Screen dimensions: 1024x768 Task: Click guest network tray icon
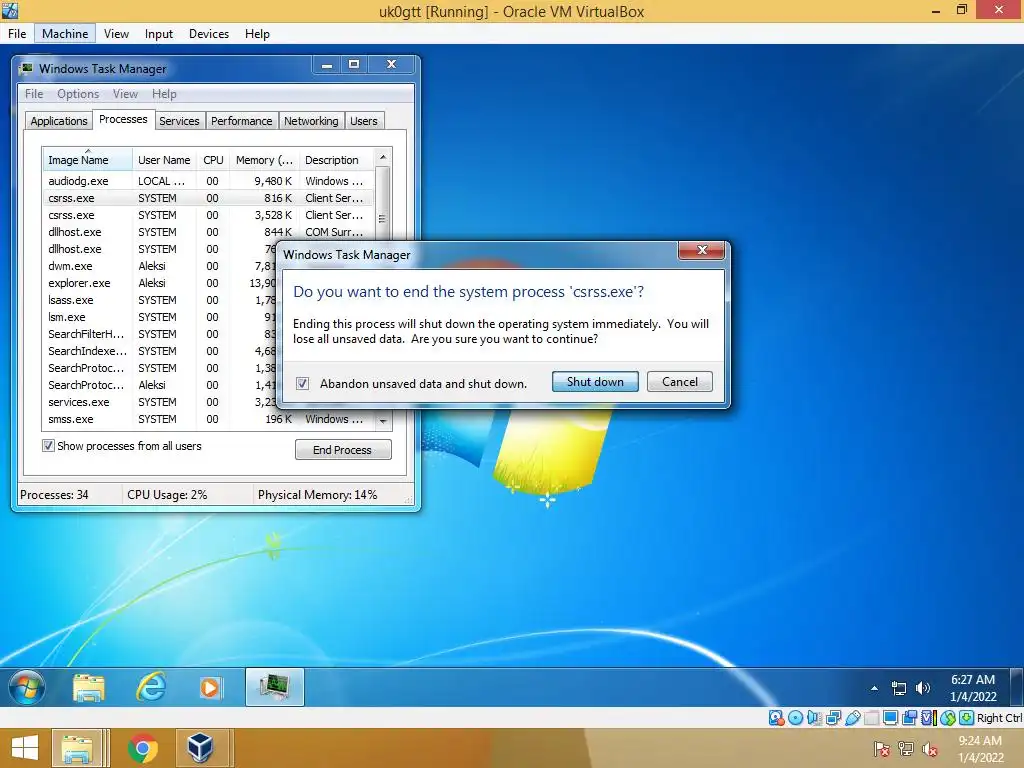899,688
